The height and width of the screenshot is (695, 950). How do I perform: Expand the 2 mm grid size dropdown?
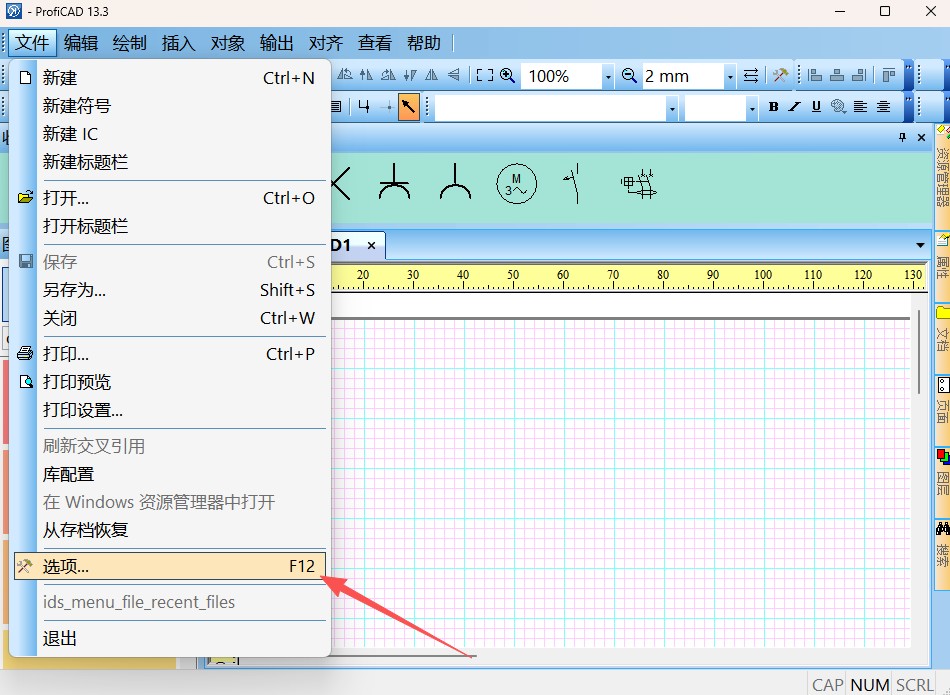click(x=730, y=77)
